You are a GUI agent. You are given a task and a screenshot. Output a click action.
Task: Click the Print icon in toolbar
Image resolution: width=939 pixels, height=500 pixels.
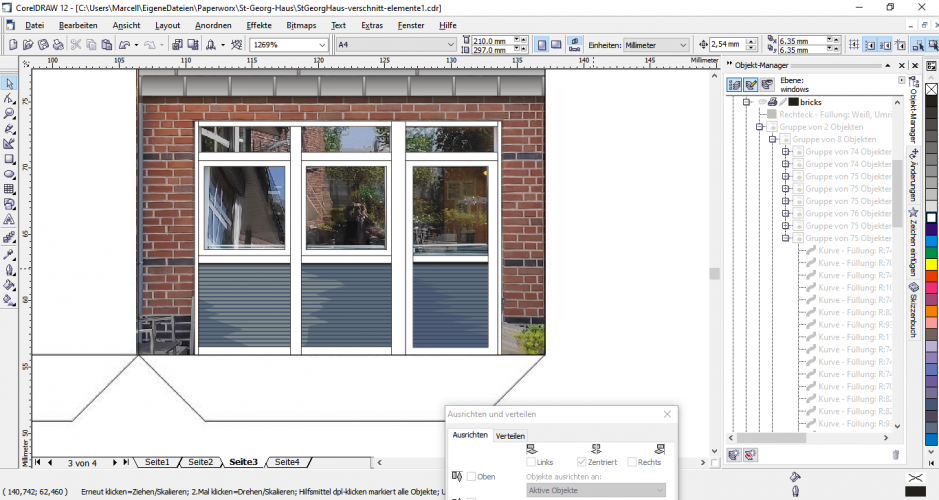[58, 45]
